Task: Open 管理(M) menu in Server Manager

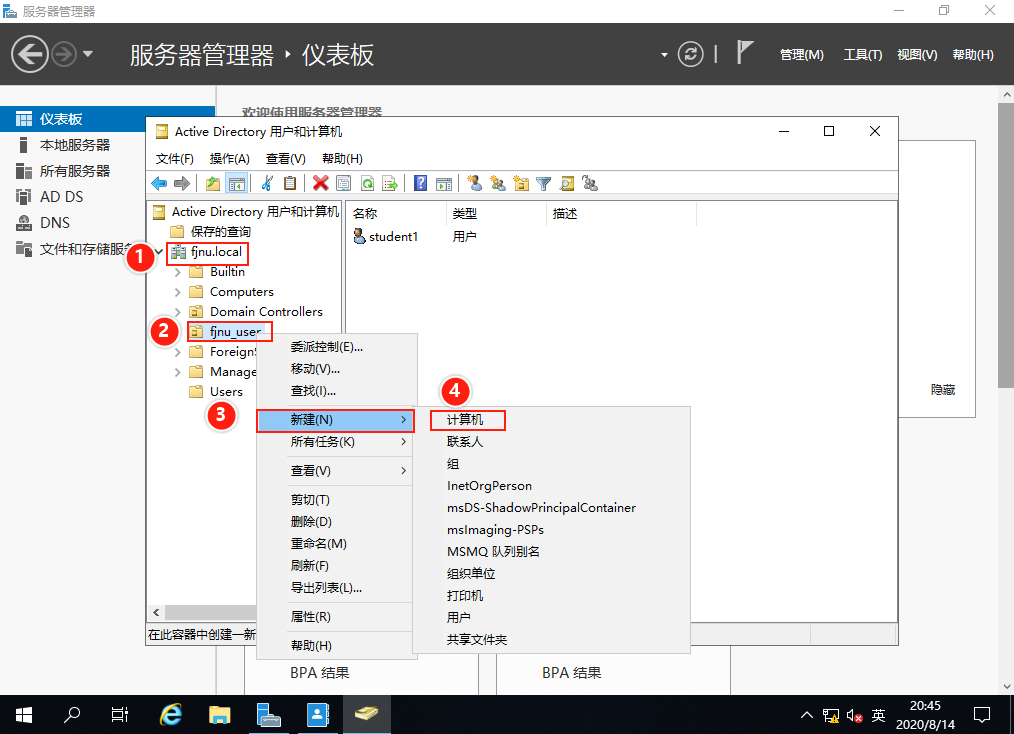Action: (x=801, y=55)
